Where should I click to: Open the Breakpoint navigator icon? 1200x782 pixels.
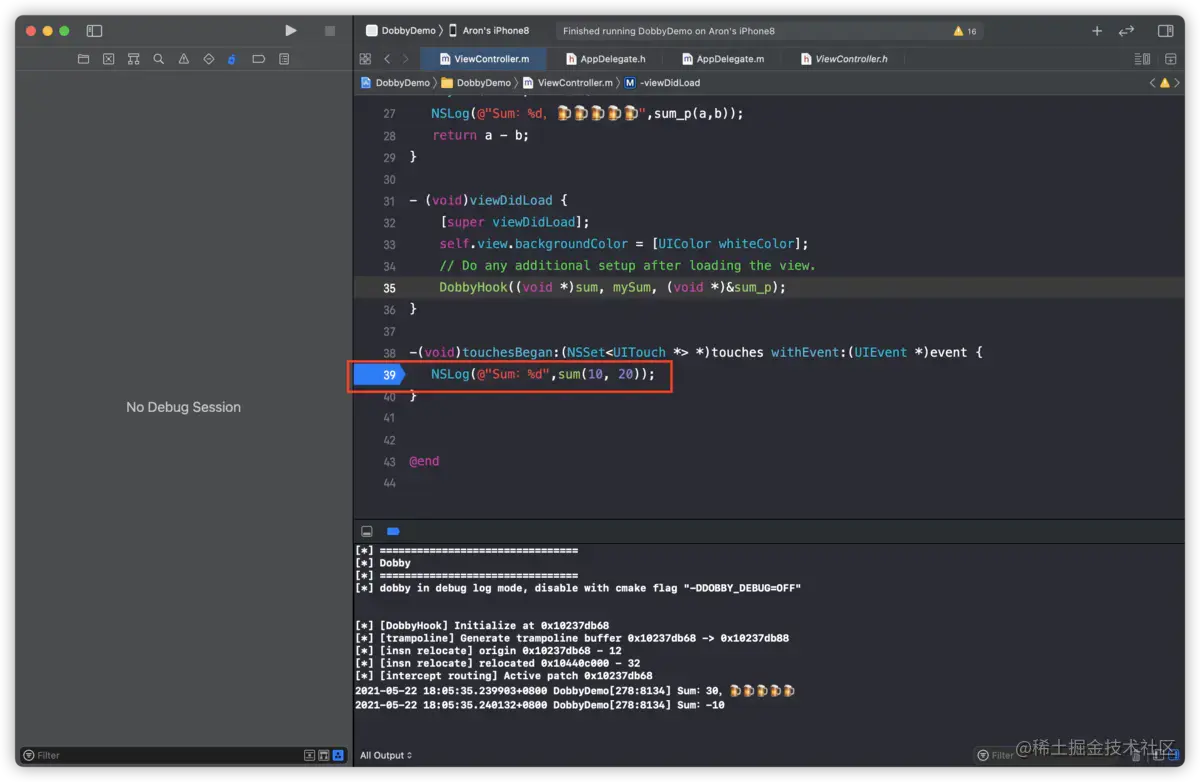(258, 59)
